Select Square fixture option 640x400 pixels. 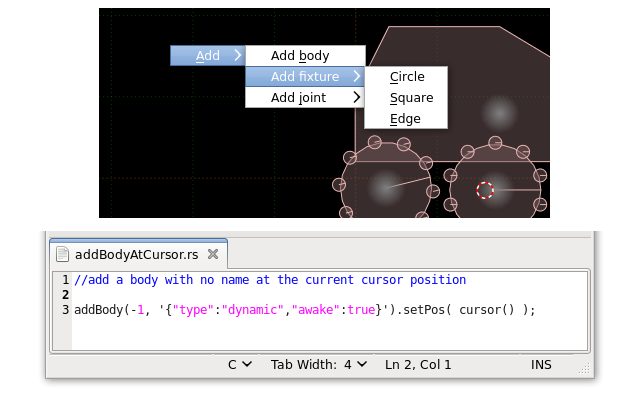pos(410,98)
